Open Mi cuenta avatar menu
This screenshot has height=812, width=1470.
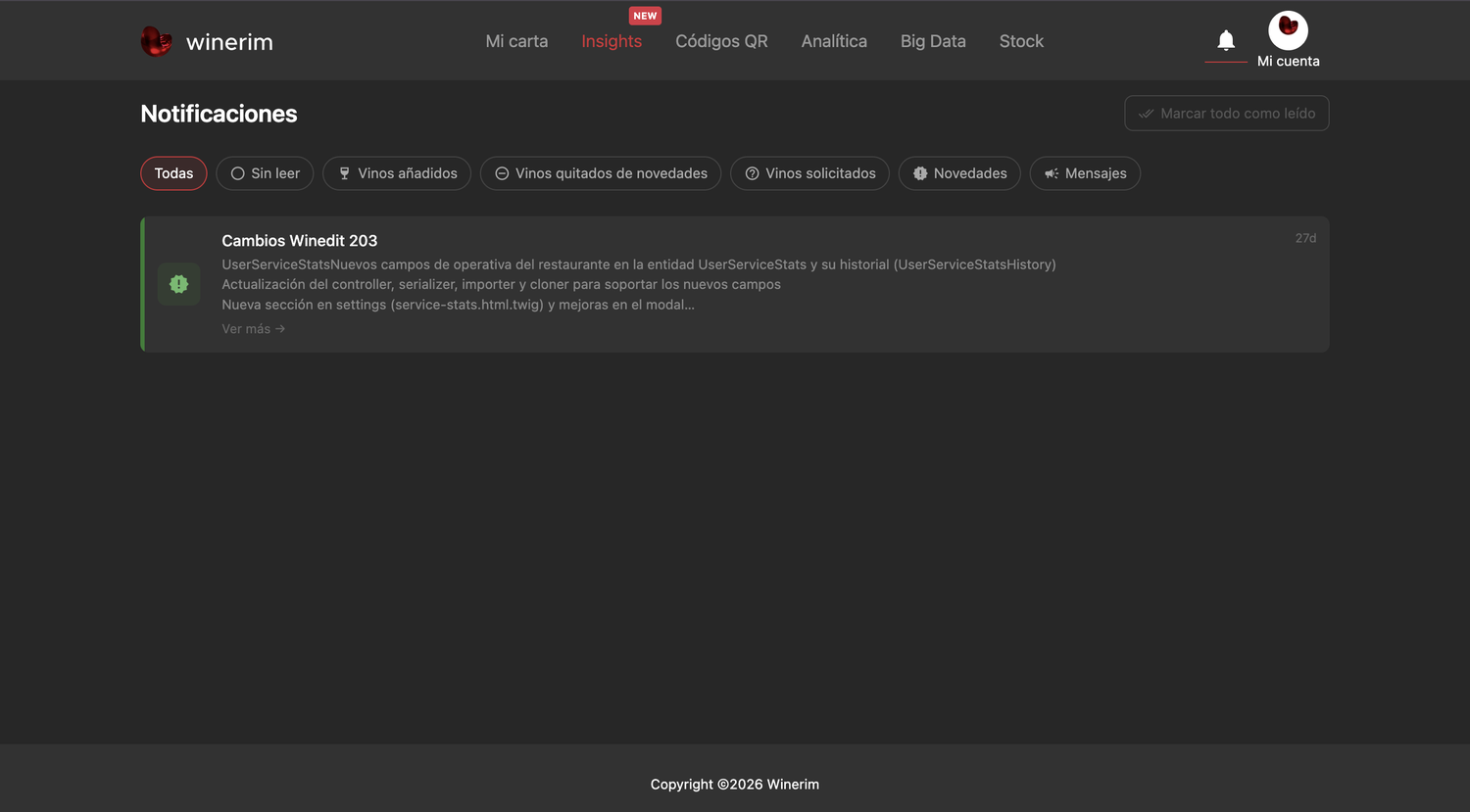1288,30
